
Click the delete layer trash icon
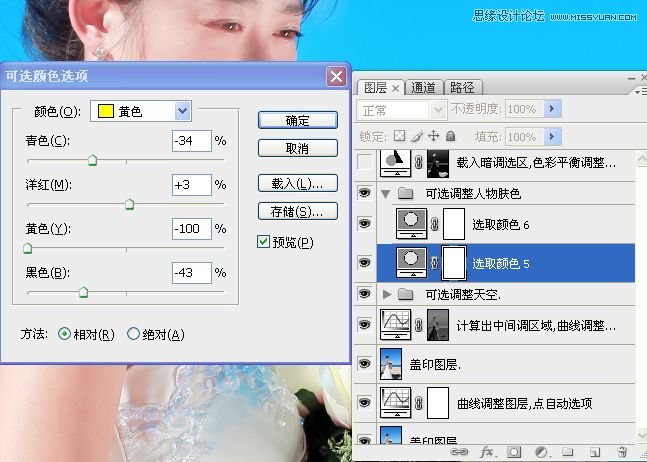pyautogui.click(x=622, y=452)
